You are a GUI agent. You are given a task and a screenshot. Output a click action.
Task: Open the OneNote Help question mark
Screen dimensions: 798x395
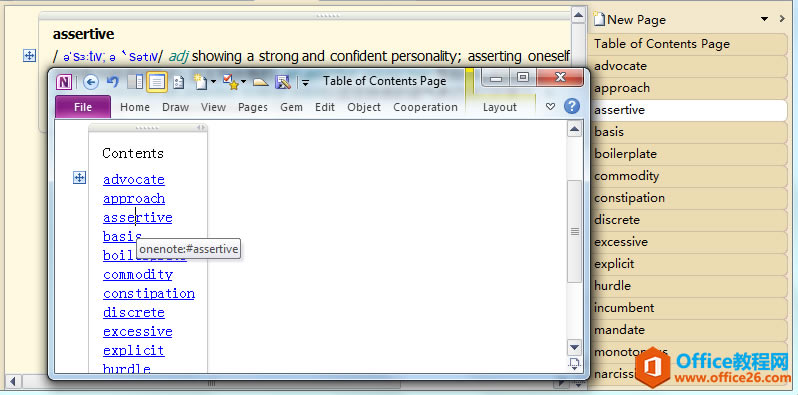[572, 106]
